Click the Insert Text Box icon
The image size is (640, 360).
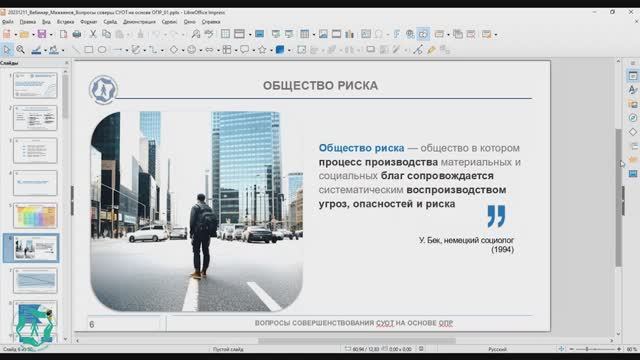[366, 34]
